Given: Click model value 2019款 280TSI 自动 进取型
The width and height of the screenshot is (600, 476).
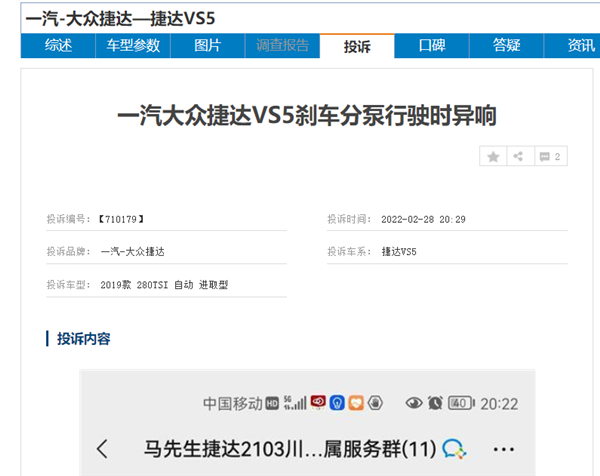Looking at the screenshot, I should pyautogui.click(x=164, y=285).
